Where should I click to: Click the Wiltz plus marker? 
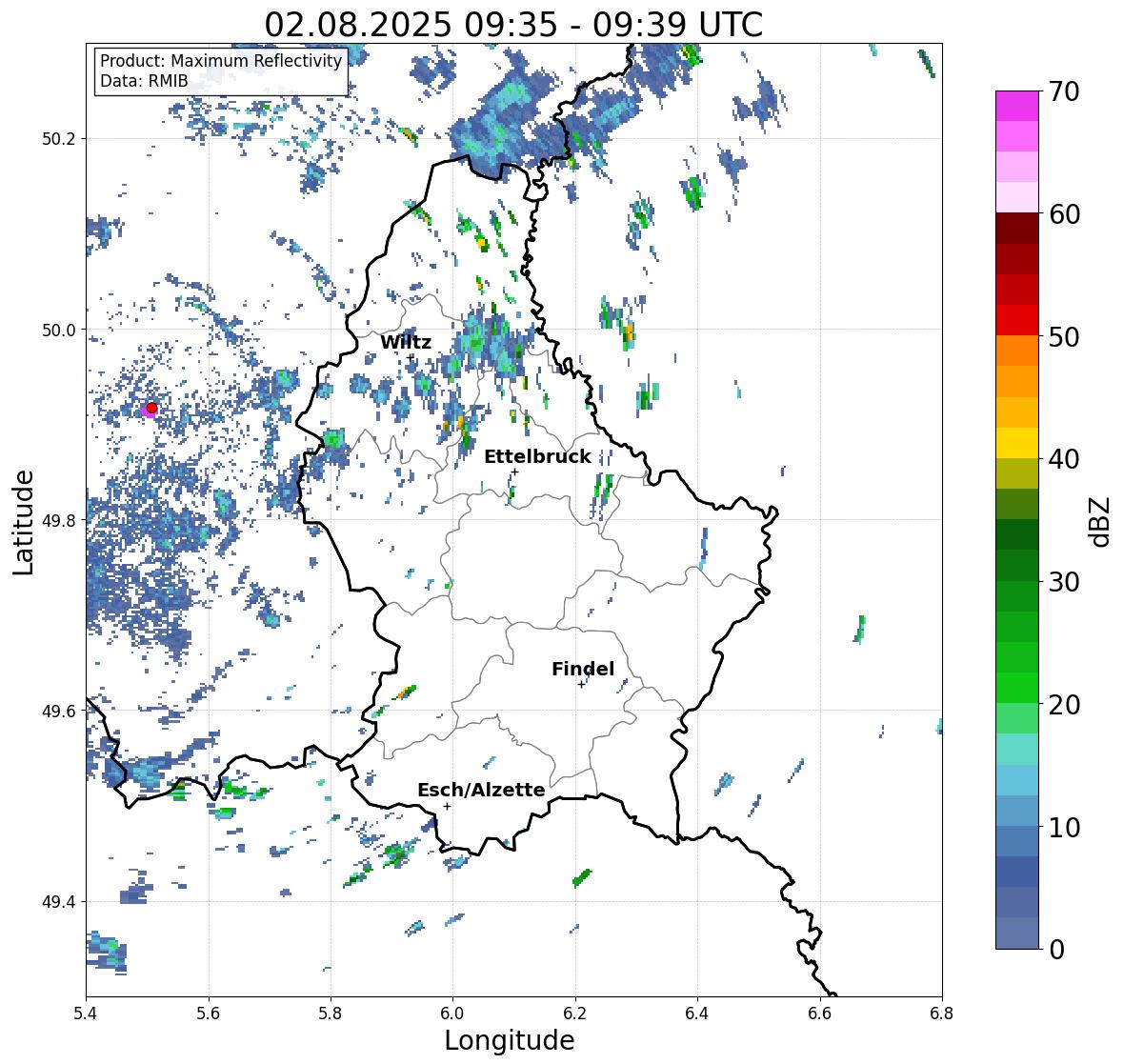tap(410, 357)
